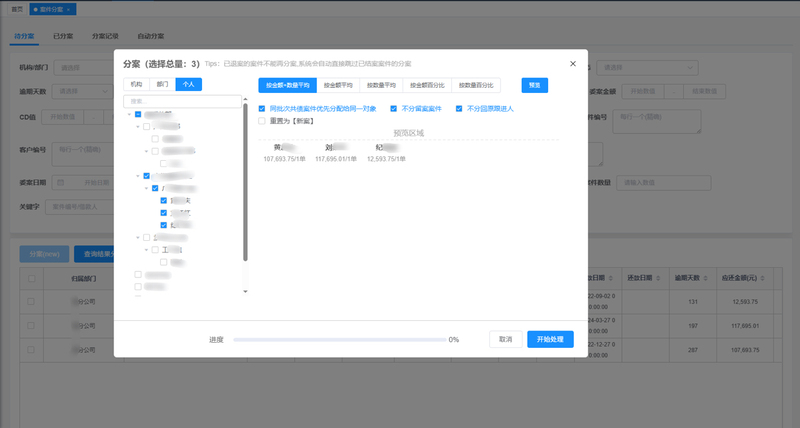Click 取消 to cancel the dialog
Image resolution: width=800 pixels, height=428 pixels.
point(506,339)
